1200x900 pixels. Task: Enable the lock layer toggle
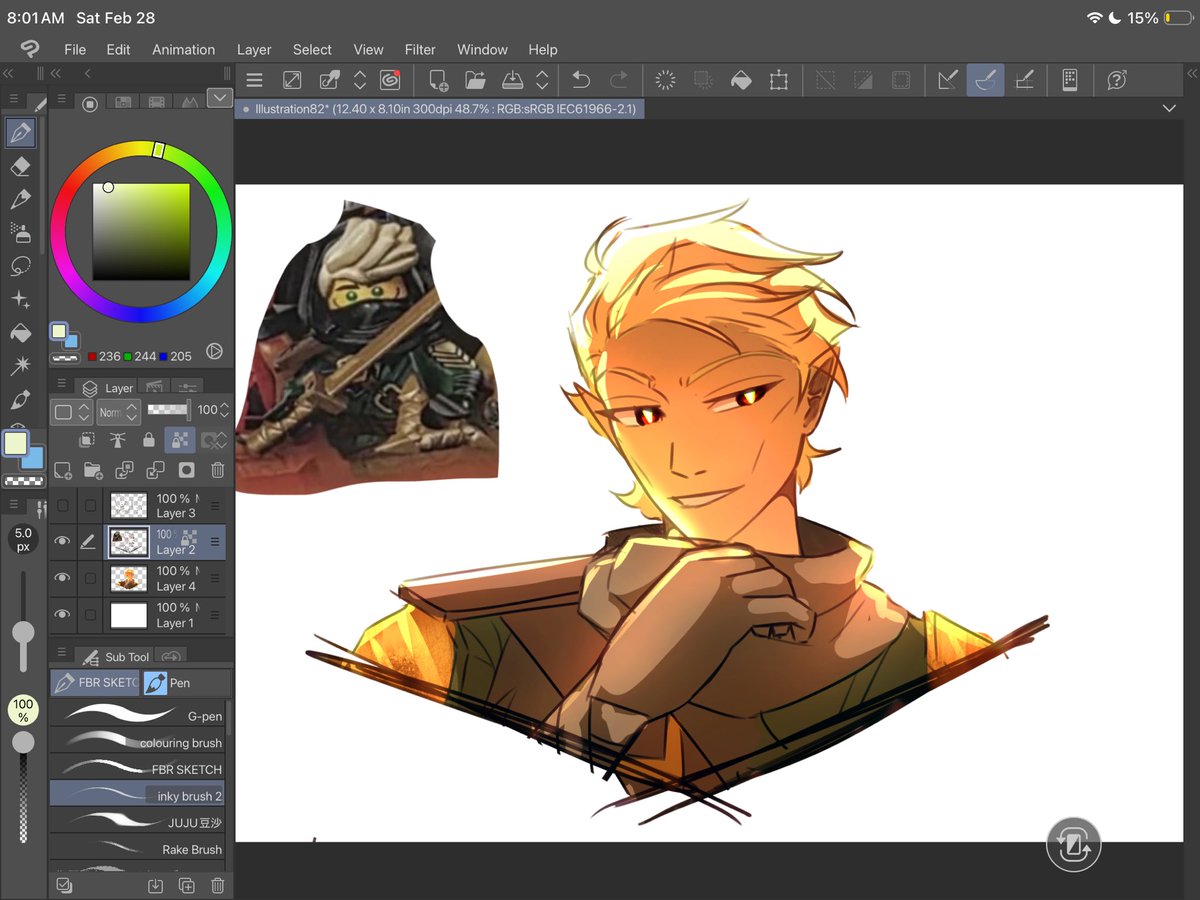pos(149,440)
